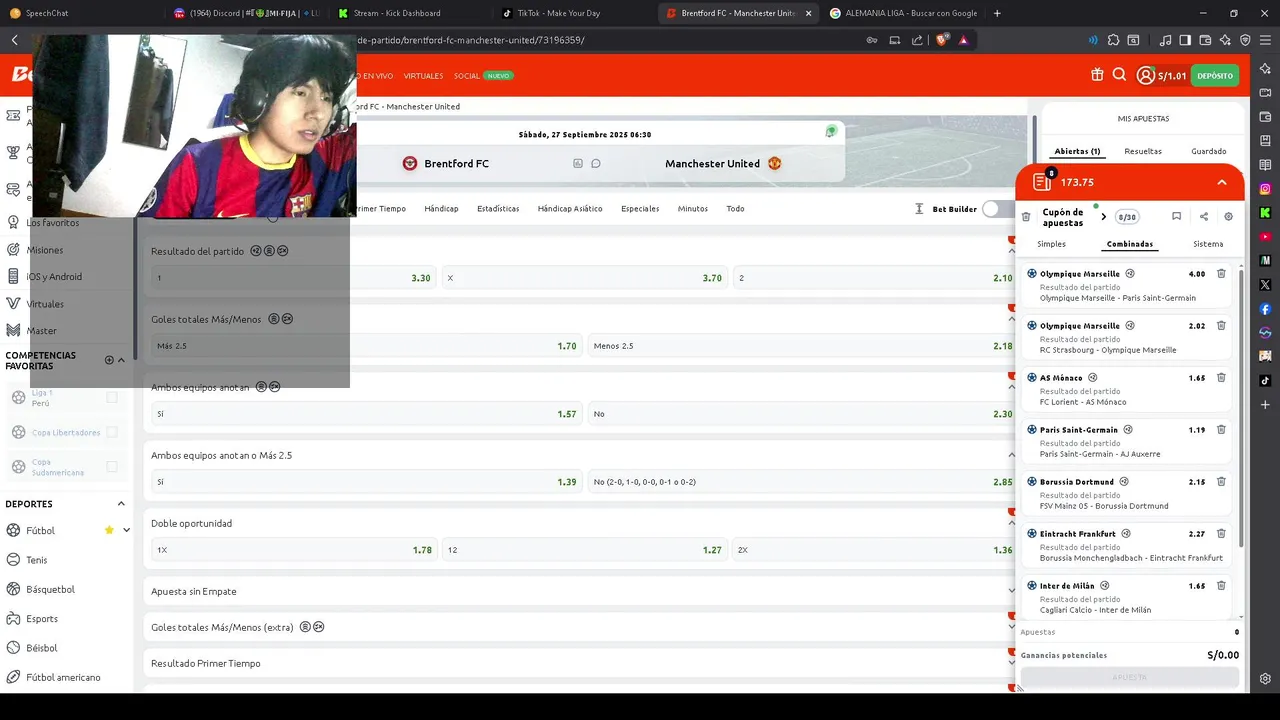Screen dimensions: 1280x720
Task: Click the green DEPÓSITO button
Action: tap(1215, 76)
